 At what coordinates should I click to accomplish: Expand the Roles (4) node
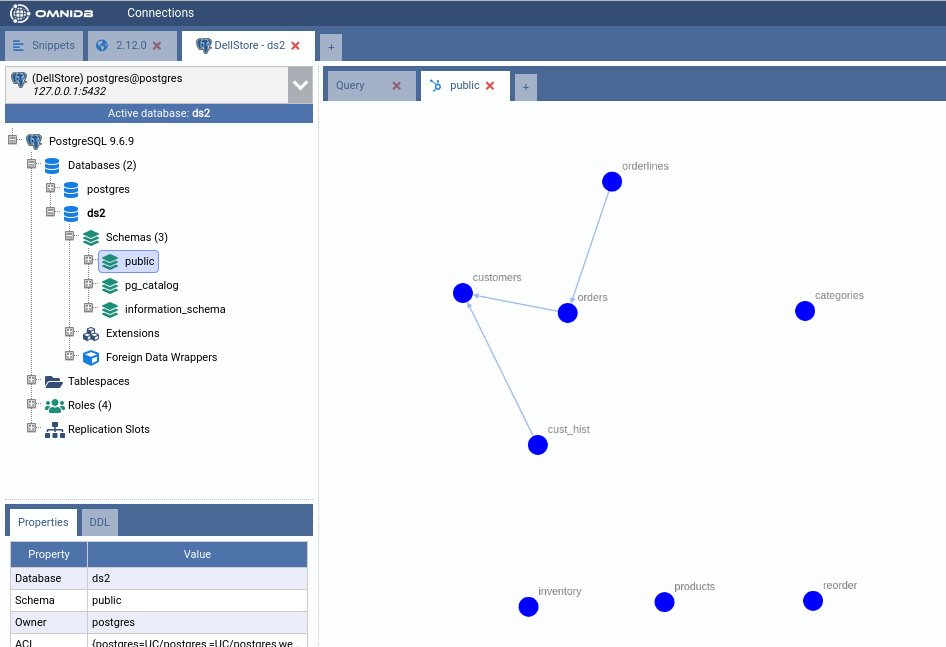pyautogui.click(x=31, y=404)
